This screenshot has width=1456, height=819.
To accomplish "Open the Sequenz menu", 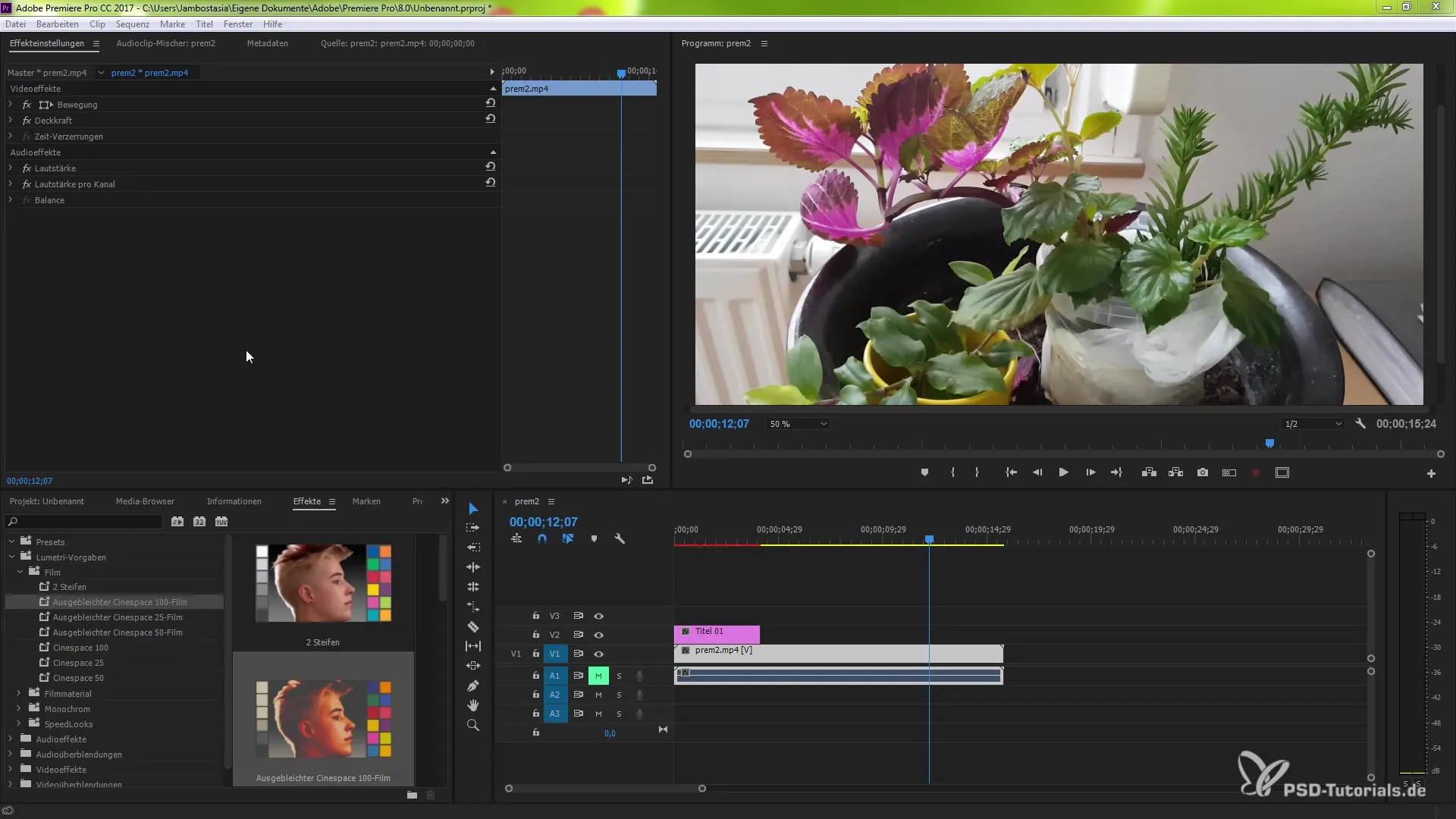I will (x=133, y=24).
